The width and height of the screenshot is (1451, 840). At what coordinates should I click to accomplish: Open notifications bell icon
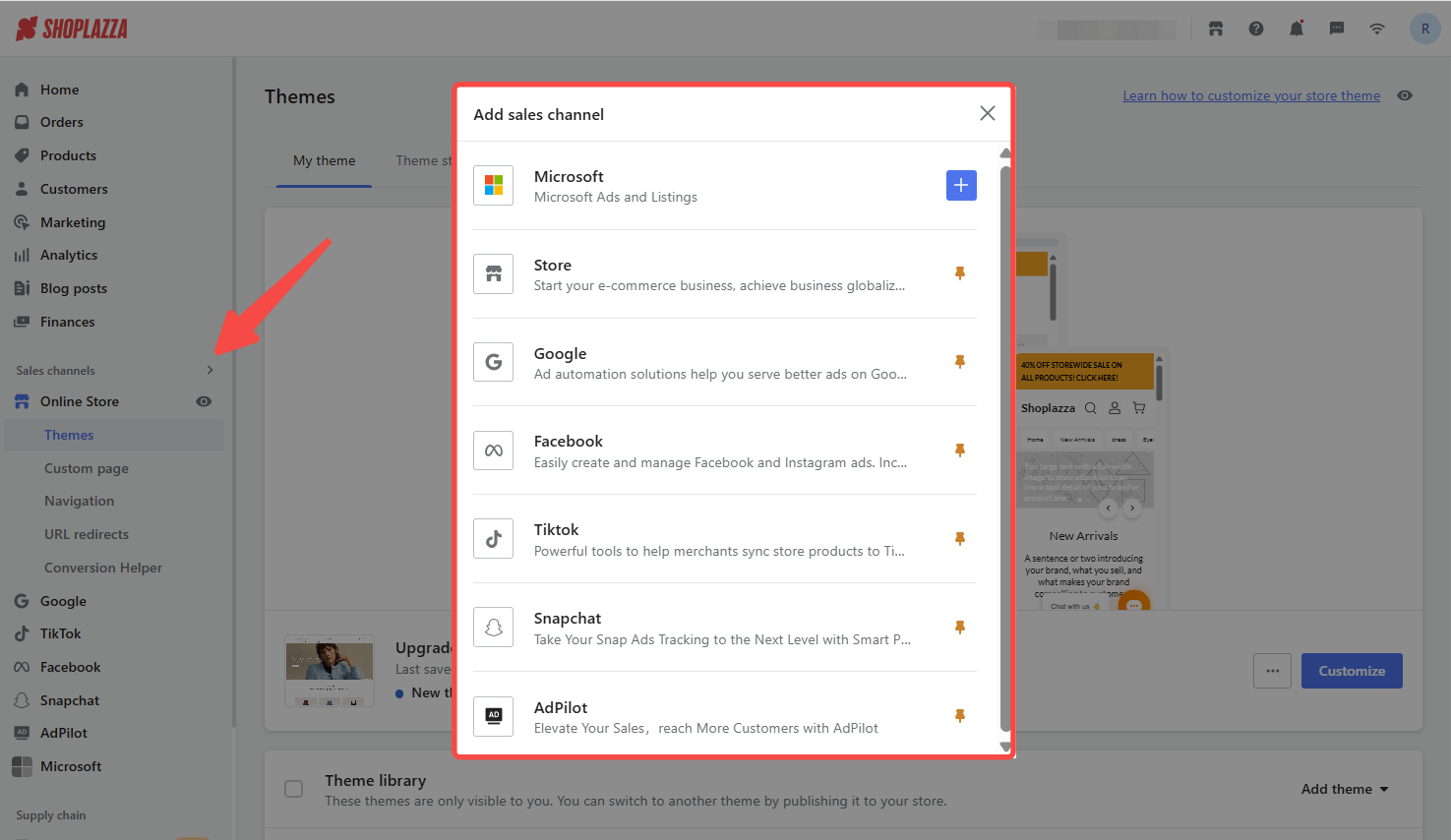click(1297, 29)
